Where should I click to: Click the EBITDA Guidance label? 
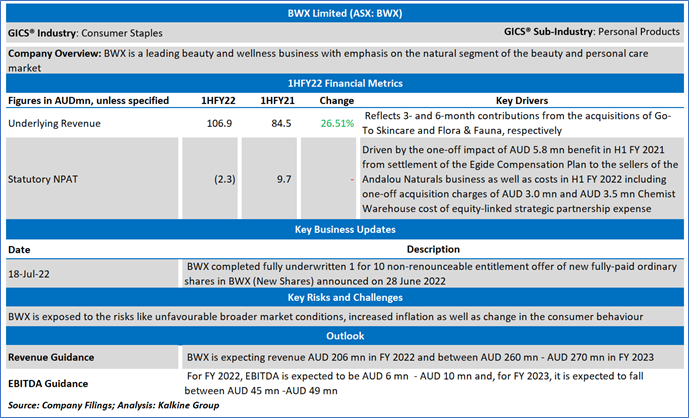[x=48, y=384]
